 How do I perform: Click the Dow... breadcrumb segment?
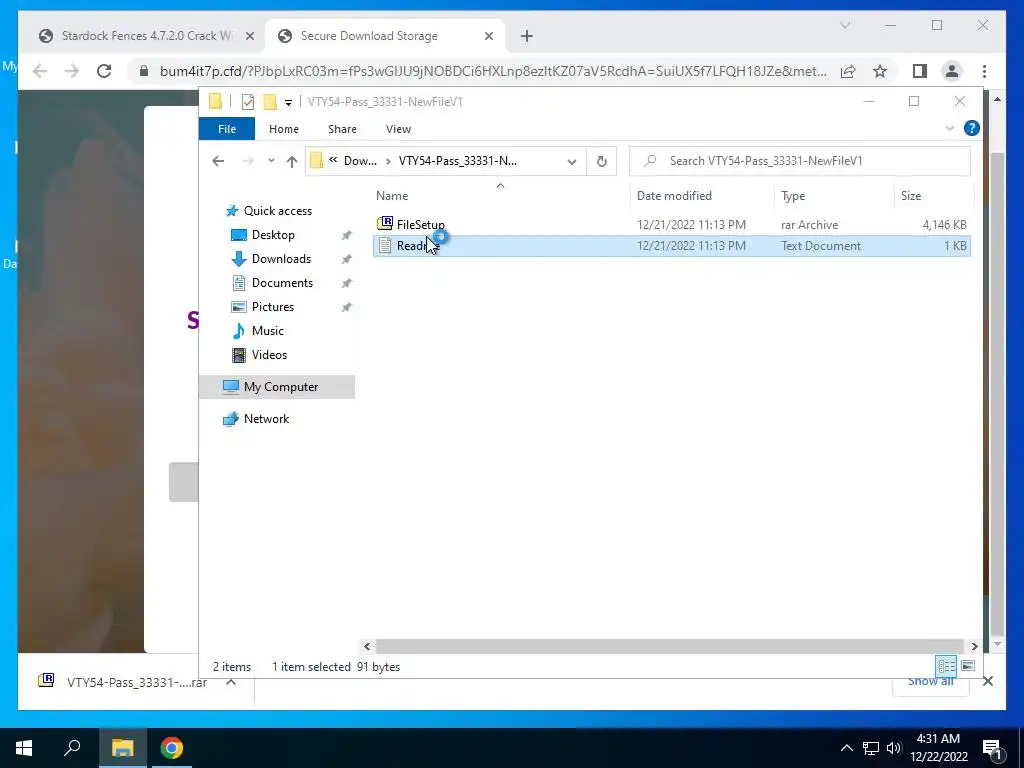point(360,161)
